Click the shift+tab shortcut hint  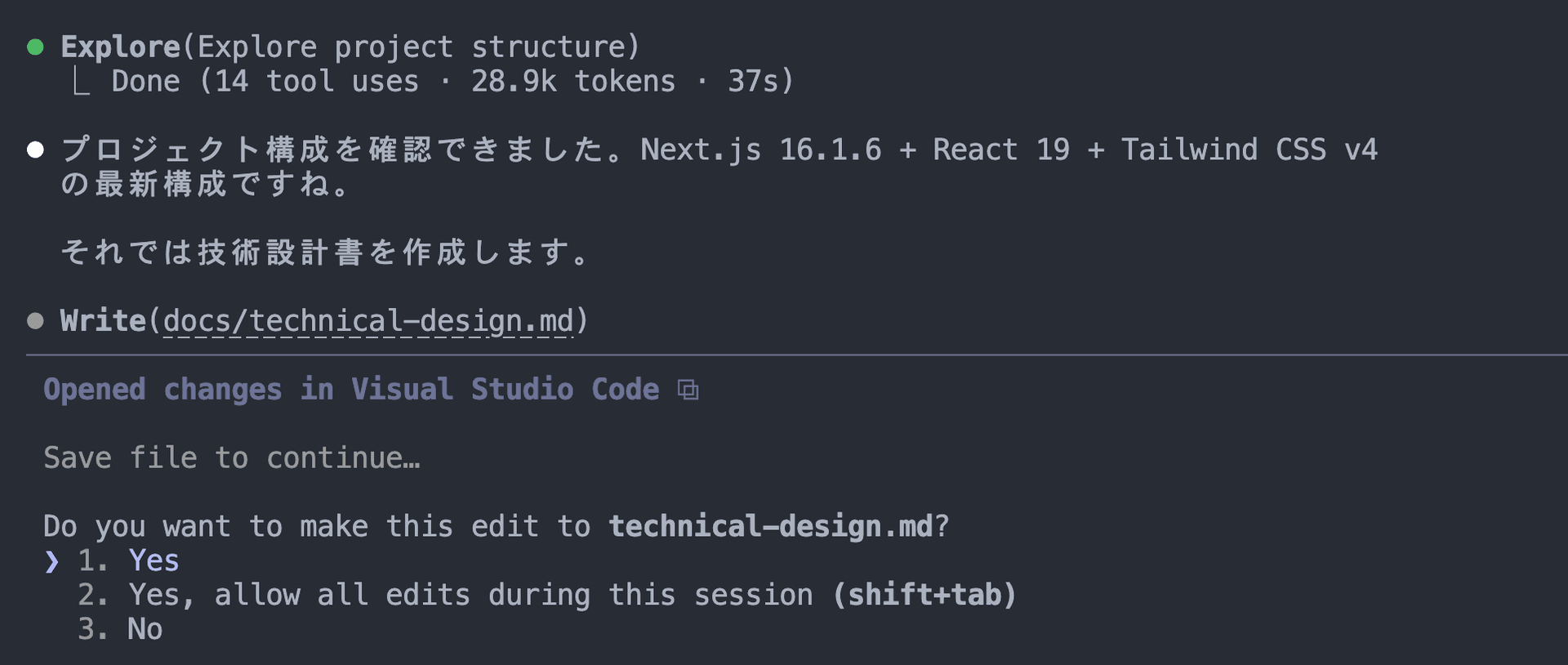924,596
